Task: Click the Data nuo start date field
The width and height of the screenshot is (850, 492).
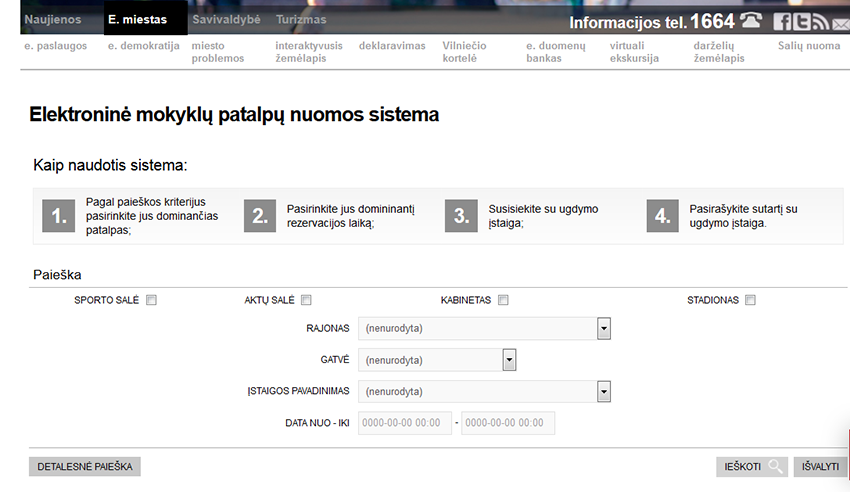Action: click(405, 423)
